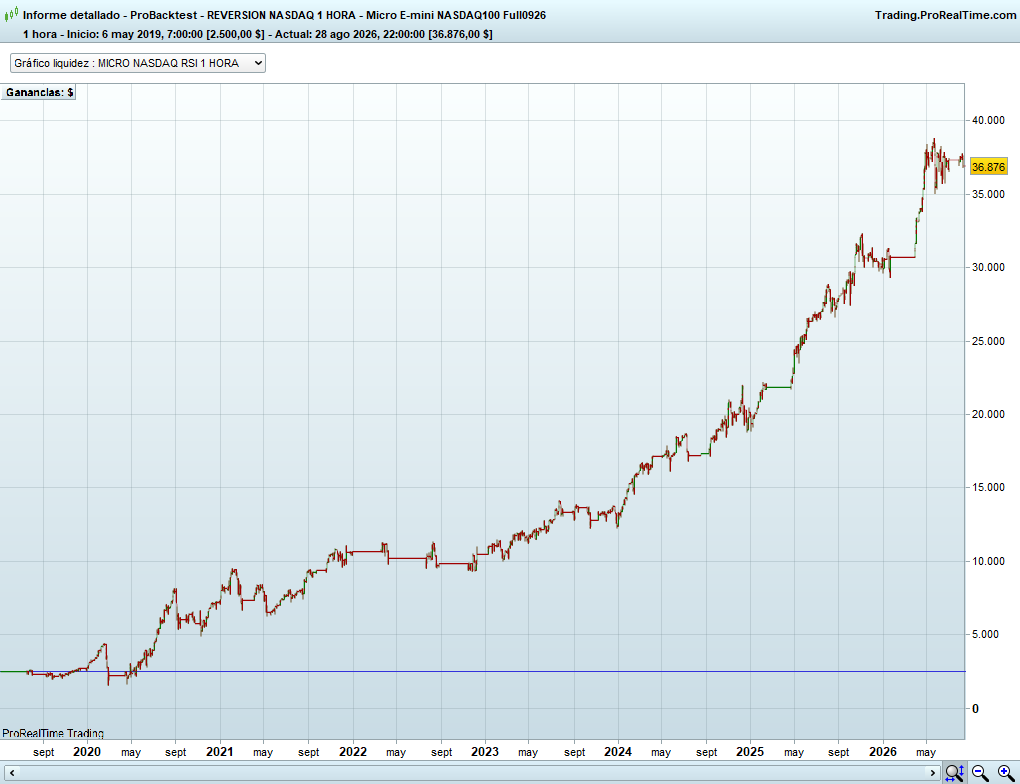
Task: Click the yellow 36.876 price label
Action: point(988,167)
